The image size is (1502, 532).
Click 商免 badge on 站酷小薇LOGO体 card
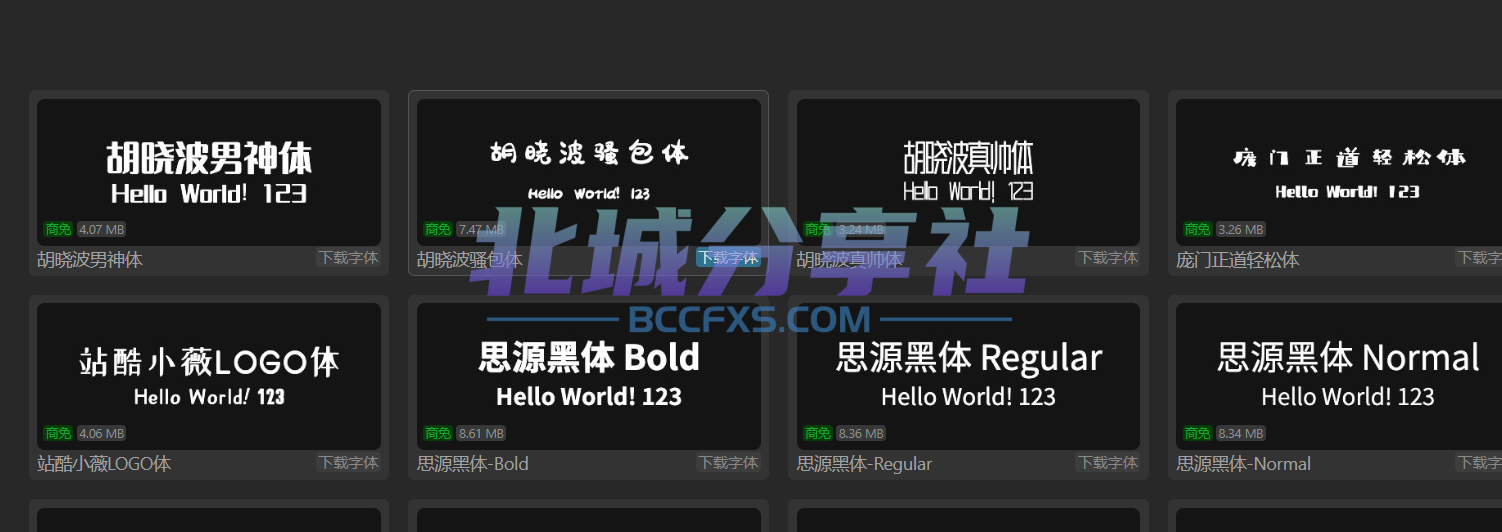[x=58, y=434]
